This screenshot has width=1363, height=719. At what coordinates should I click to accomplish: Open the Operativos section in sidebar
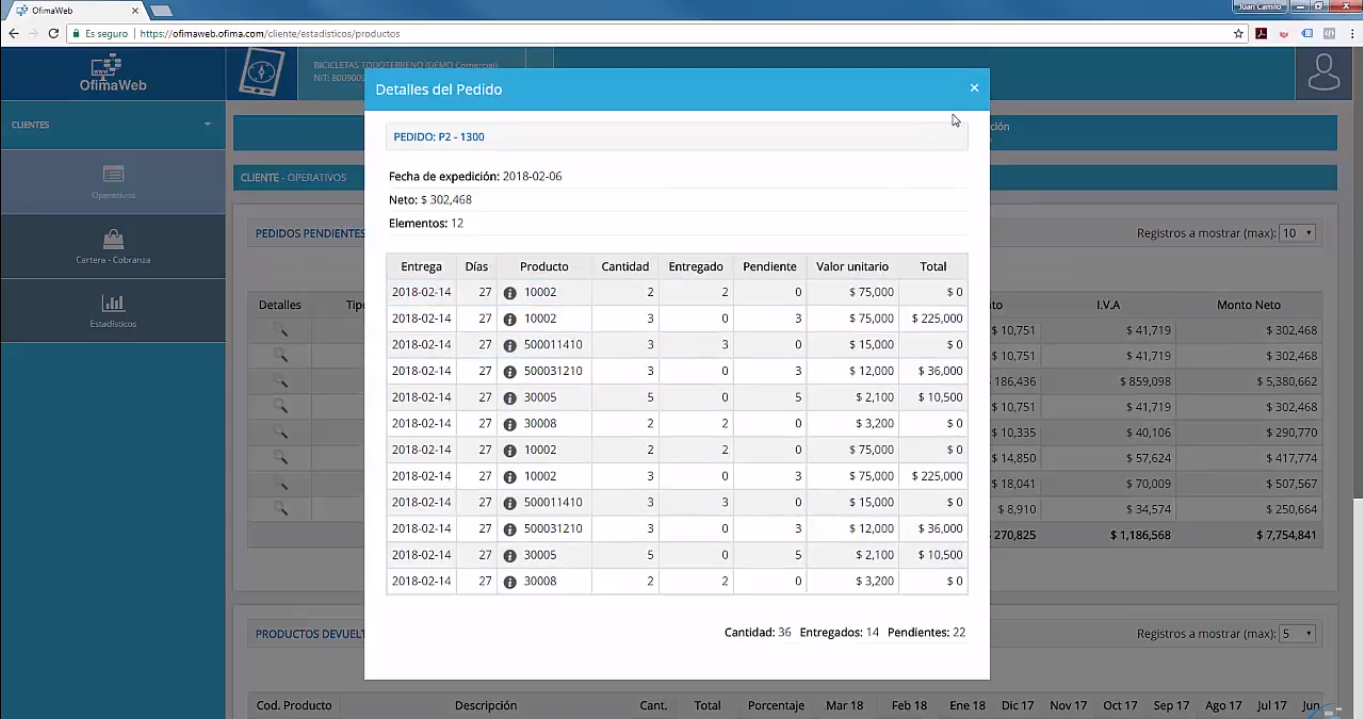click(112, 182)
